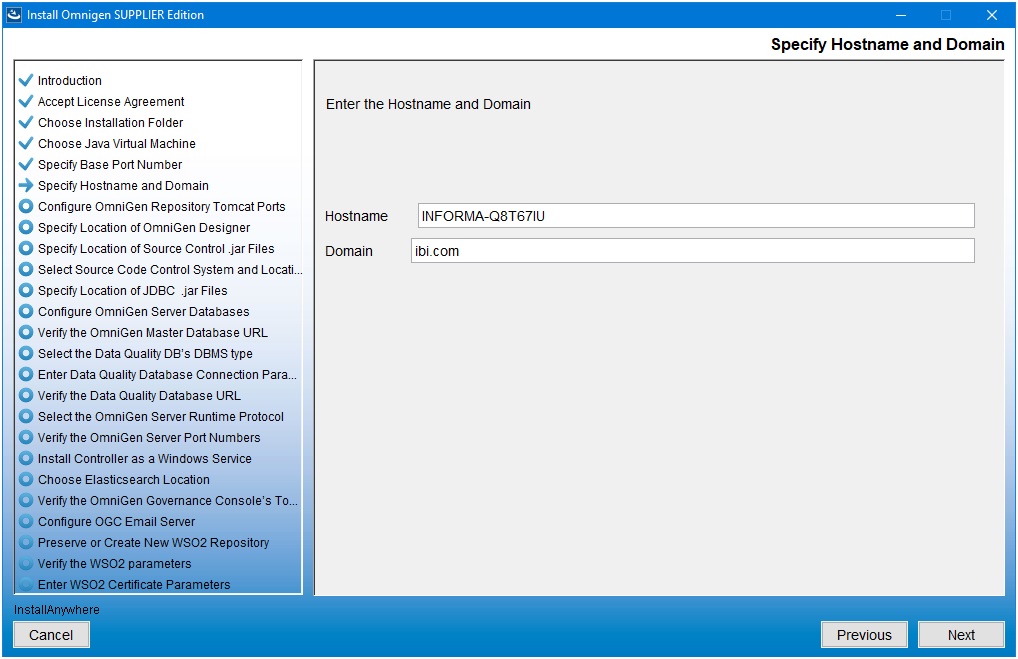Close the Install Omnigen SUPPLIER Edition window
The width and height of the screenshot is (1018, 659).
tap(991, 15)
